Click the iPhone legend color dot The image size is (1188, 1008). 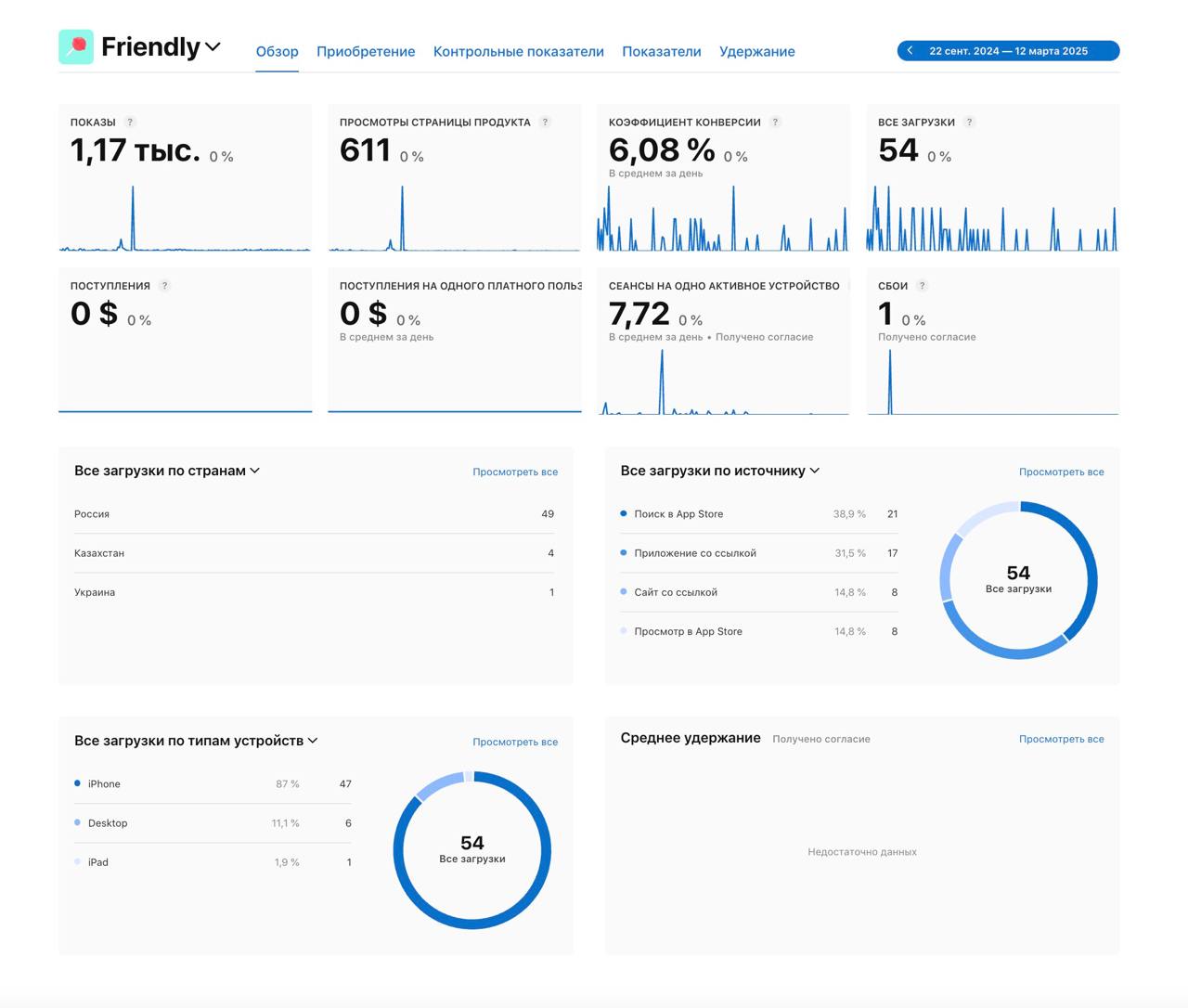pos(77,783)
